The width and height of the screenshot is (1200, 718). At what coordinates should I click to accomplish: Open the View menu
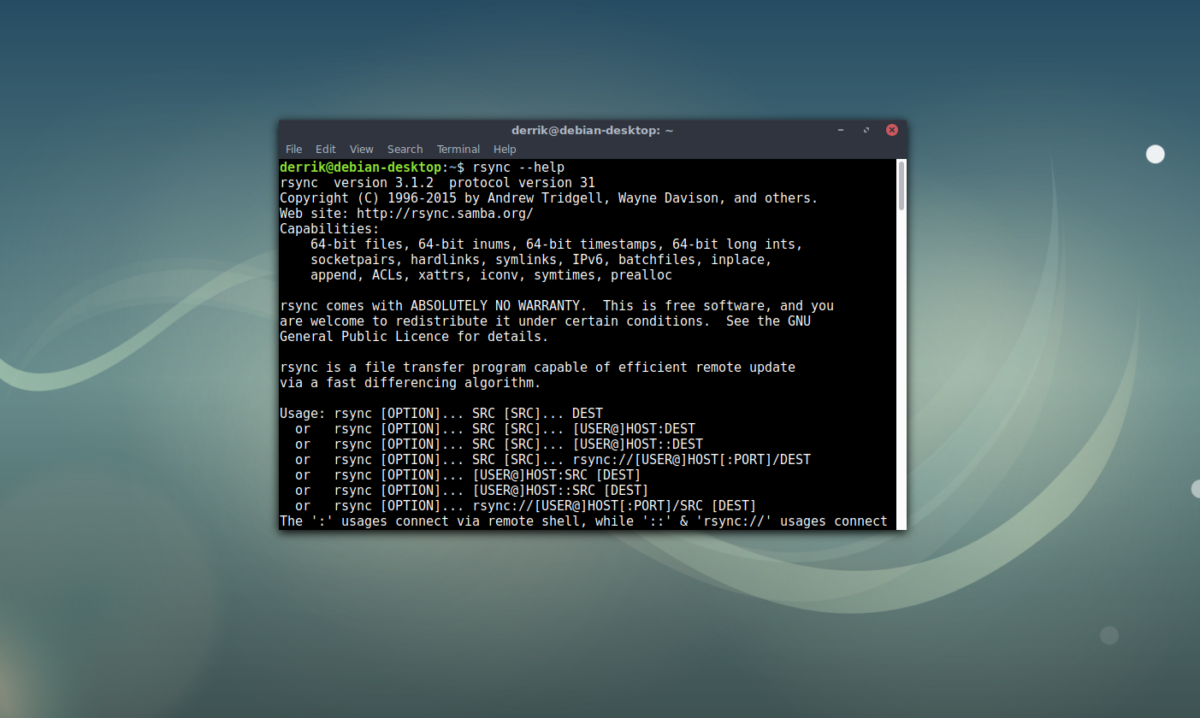pos(361,149)
